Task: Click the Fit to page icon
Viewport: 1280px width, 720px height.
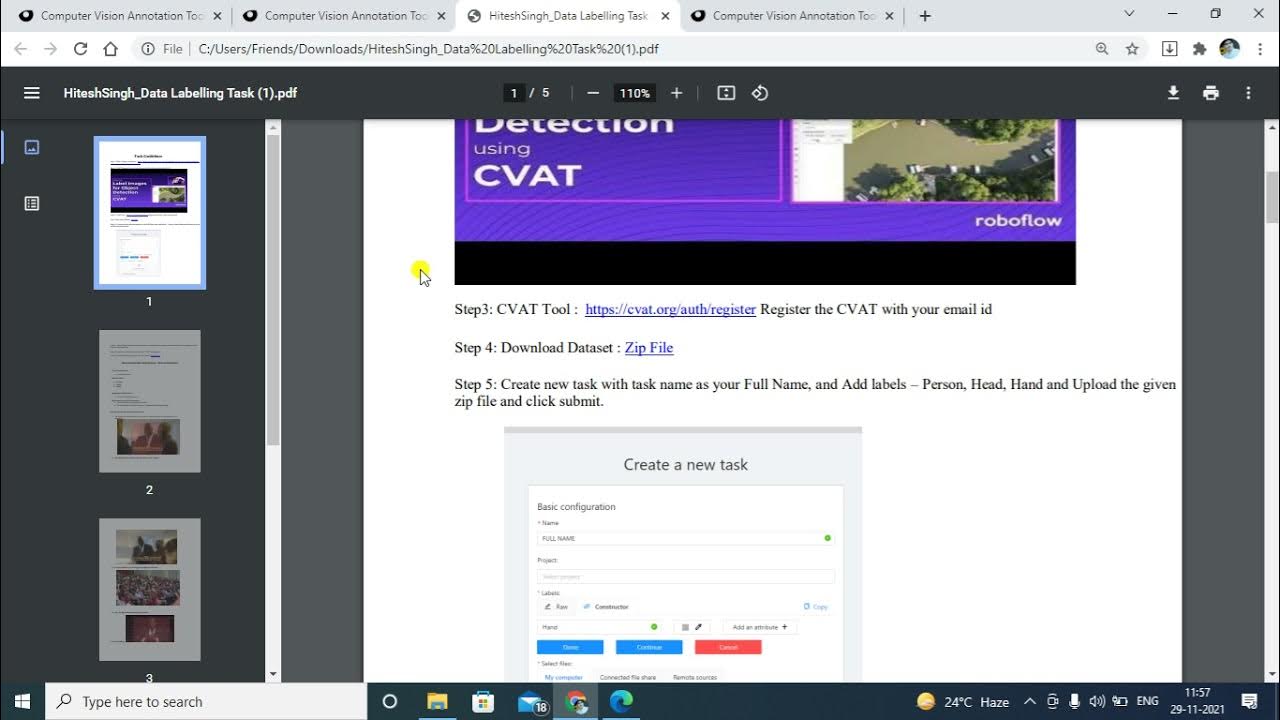Action: click(726, 93)
